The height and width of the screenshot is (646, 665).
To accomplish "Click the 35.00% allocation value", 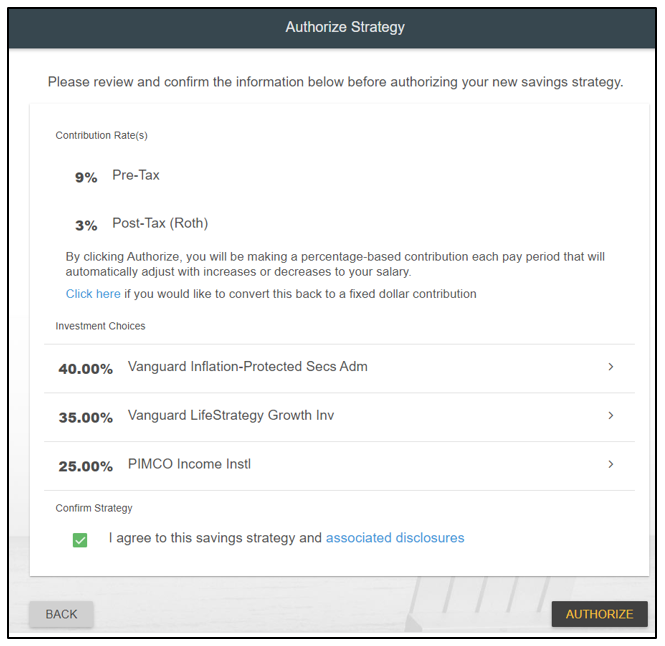I will click(86, 417).
